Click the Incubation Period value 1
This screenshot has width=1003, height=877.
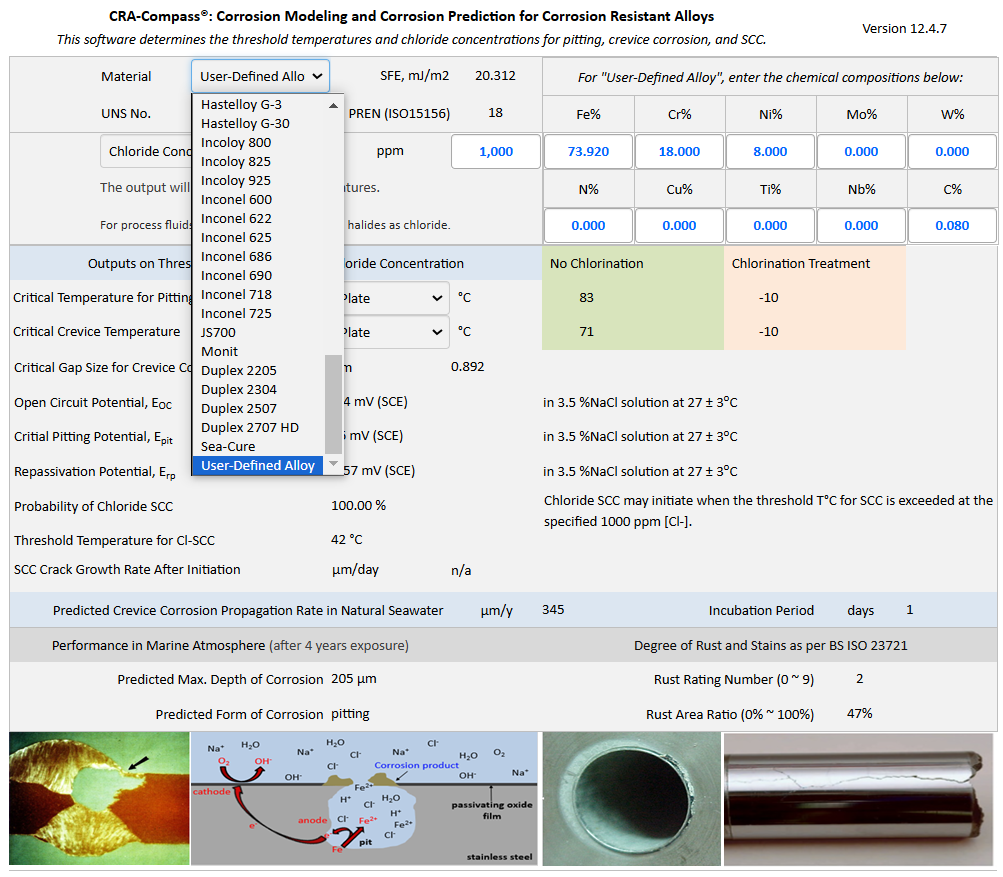910,610
